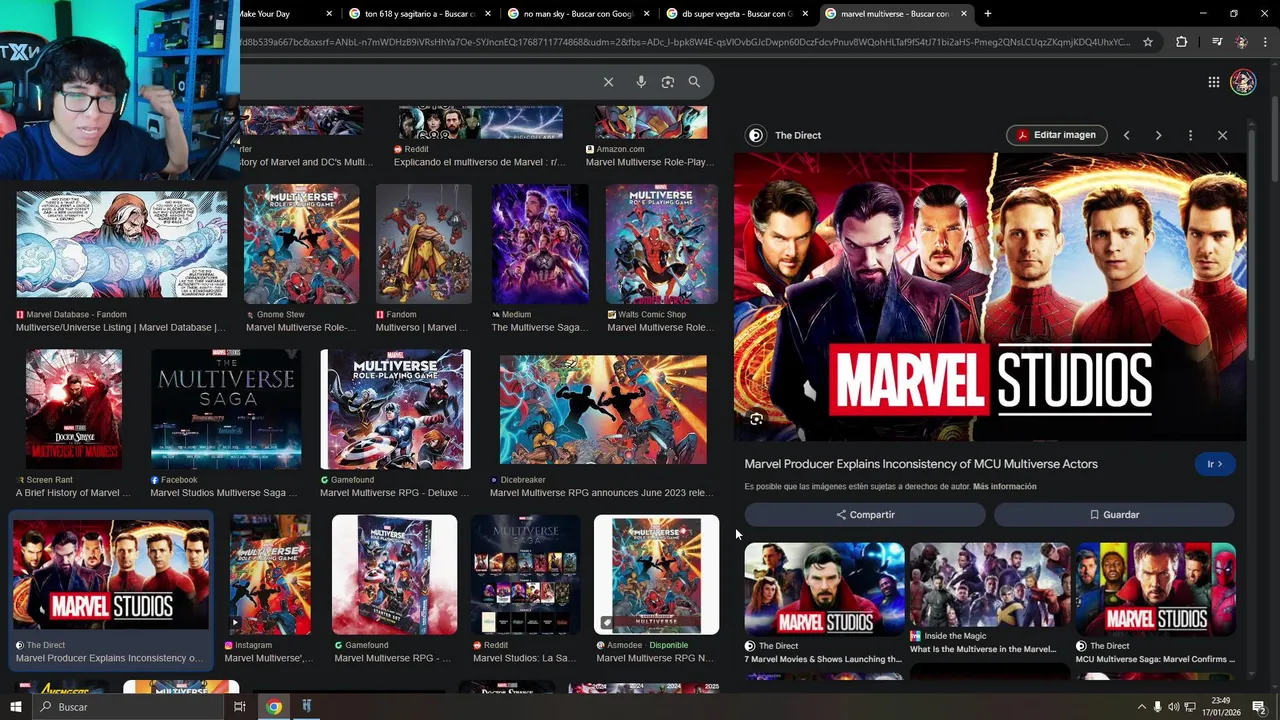Click the Editar imagen button
This screenshot has height=720, width=1280.
pyautogui.click(x=1056, y=135)
